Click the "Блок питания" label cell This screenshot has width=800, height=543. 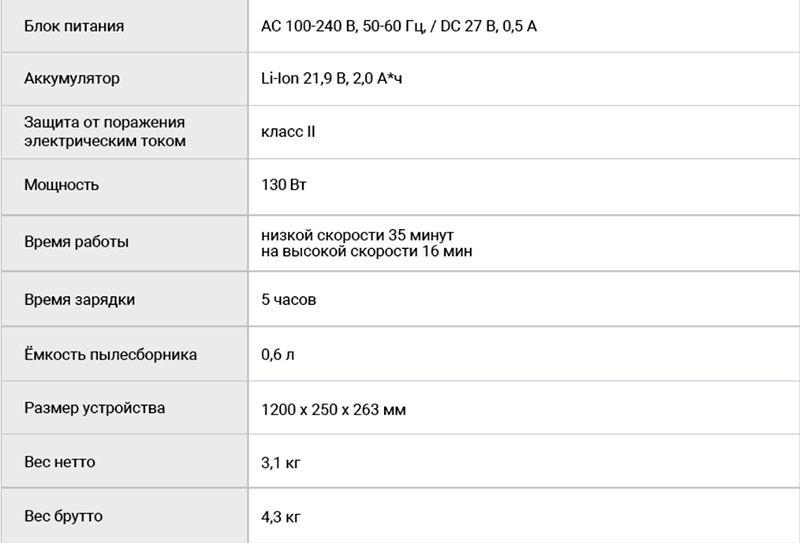[74, 26]
